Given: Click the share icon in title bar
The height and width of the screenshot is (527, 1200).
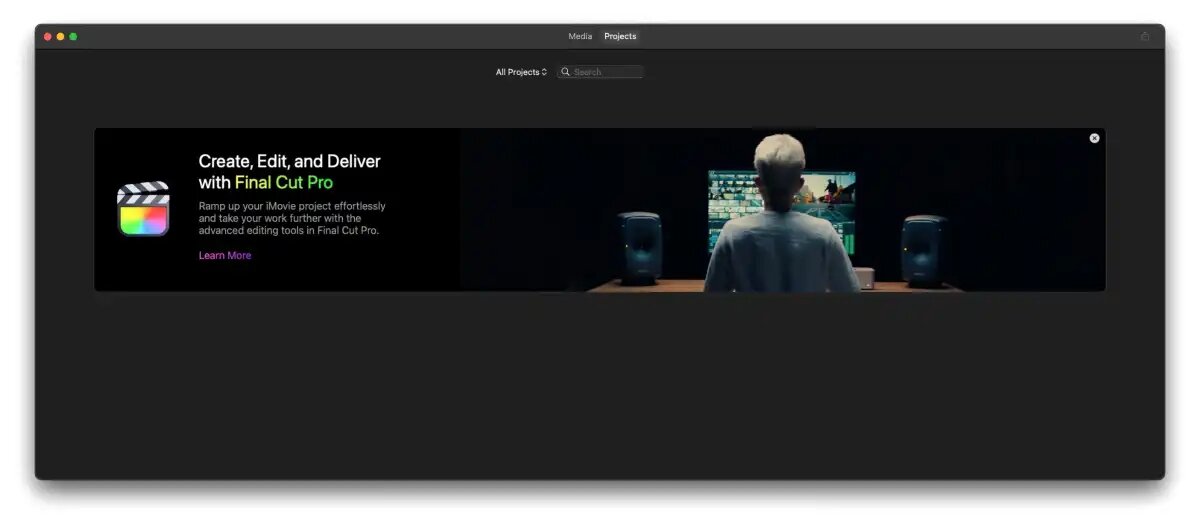Looking at the screenshot, I should pyautogui.click(x=1144, y=36).
